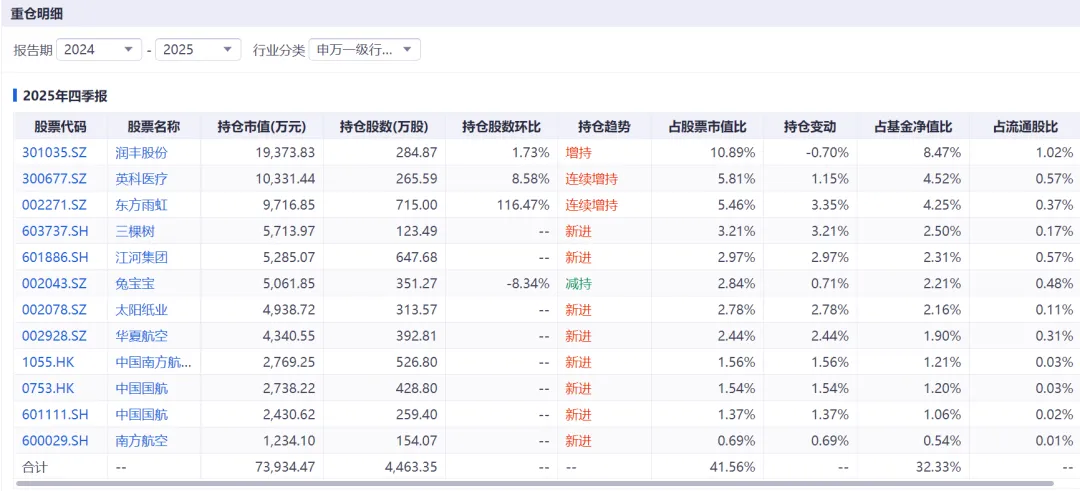Click the horizontal scrollbar under the table
The height and width of the screenshot is (491, 1080).
click(534, 483)
